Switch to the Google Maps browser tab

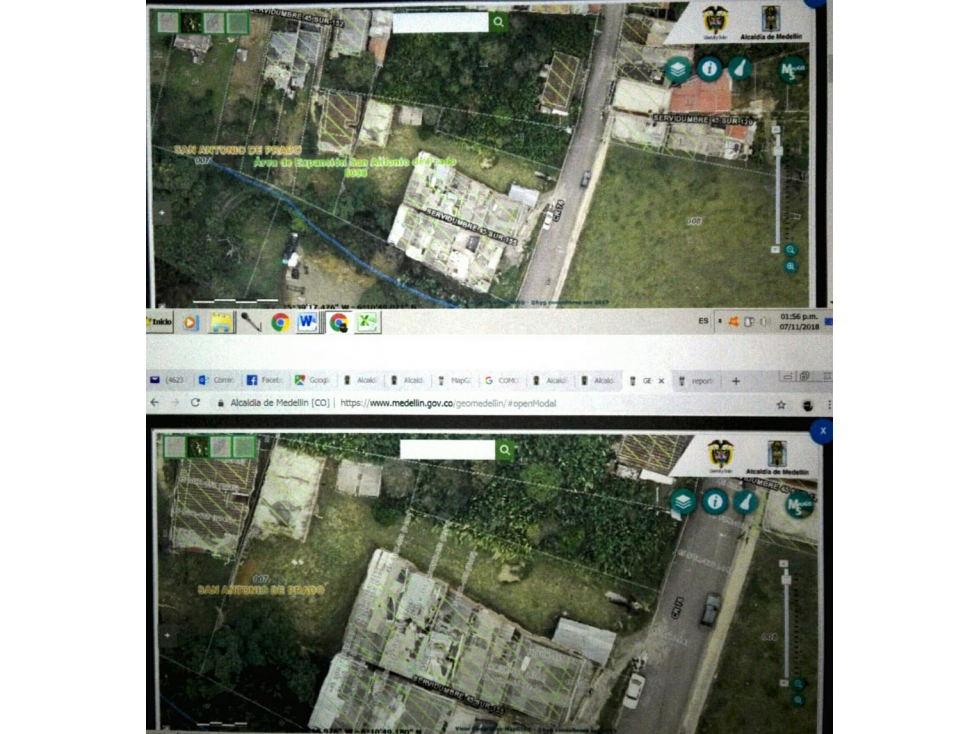pyautogui.click(x=313, y=380)
